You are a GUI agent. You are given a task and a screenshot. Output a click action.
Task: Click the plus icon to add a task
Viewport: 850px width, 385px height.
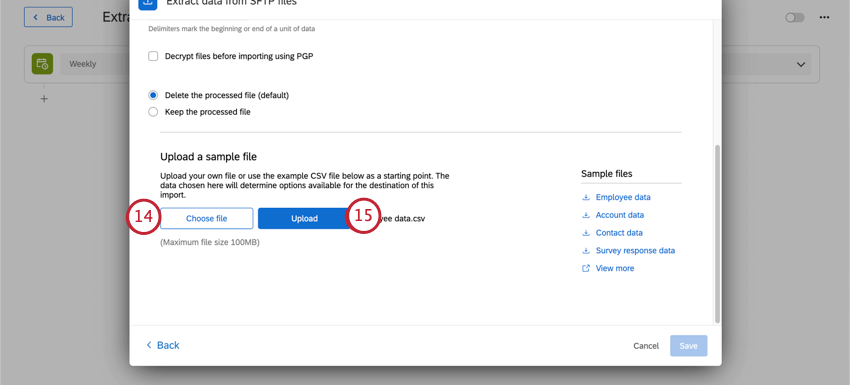tap(44, 99)
